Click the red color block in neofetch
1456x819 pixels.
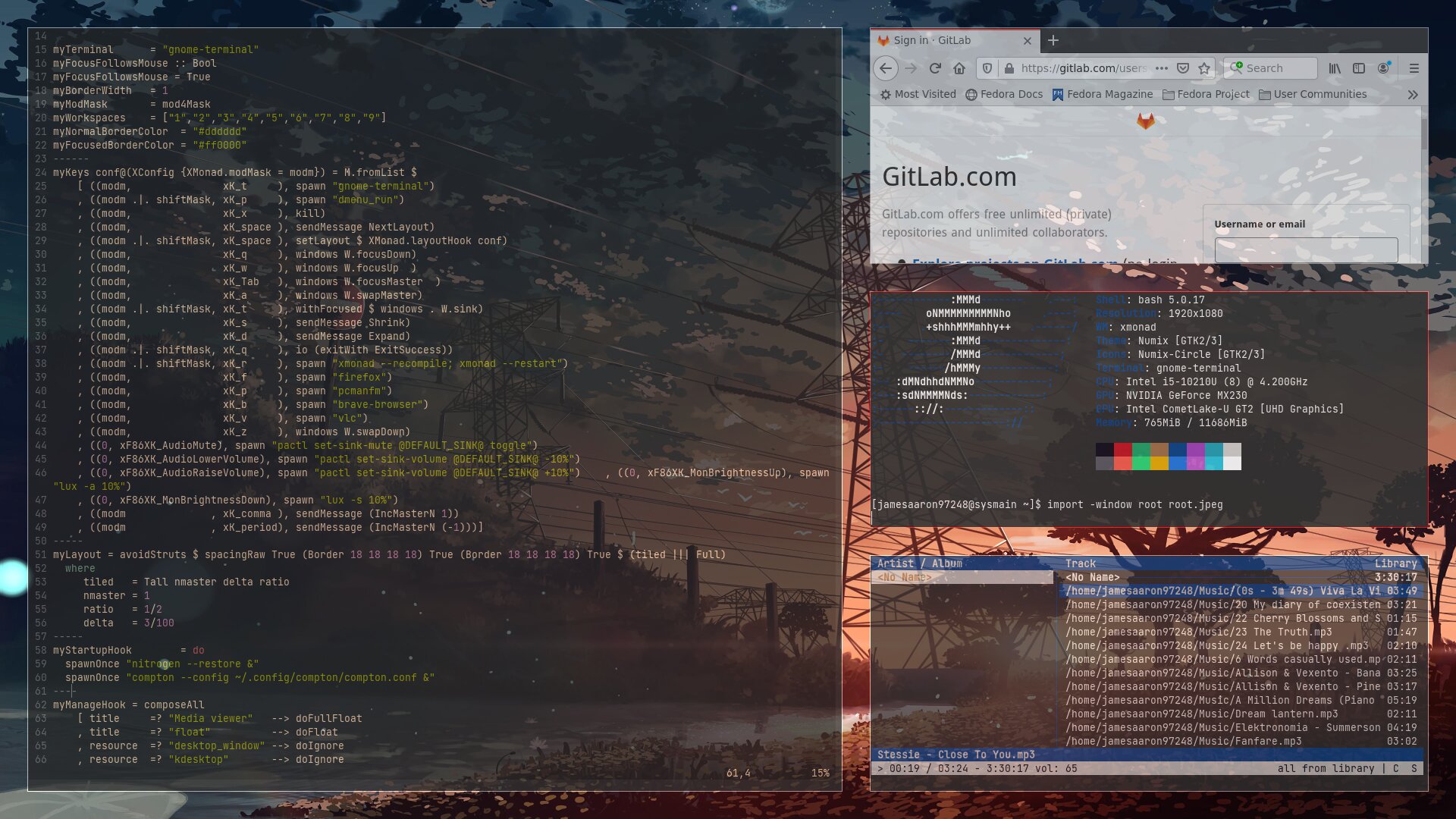point(1123,450)
